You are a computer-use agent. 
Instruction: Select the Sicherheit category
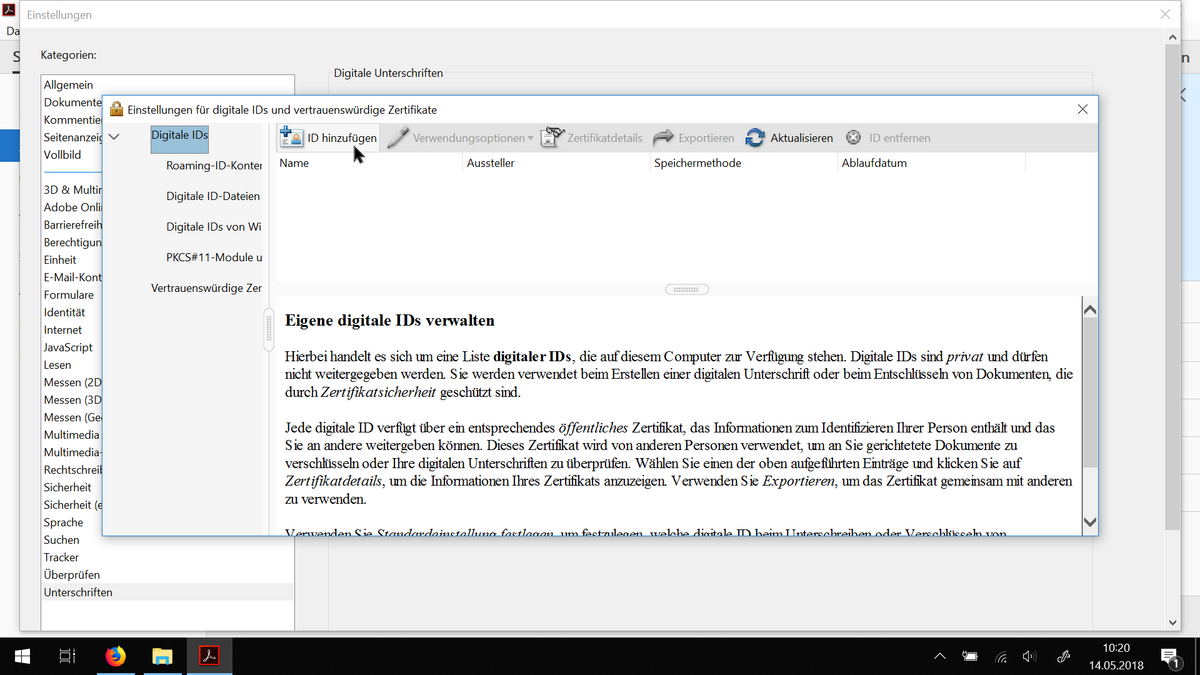click(67, 487)
